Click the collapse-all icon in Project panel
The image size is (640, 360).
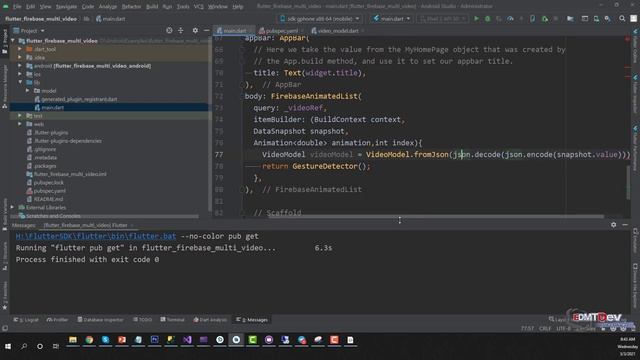coord(180,30)
